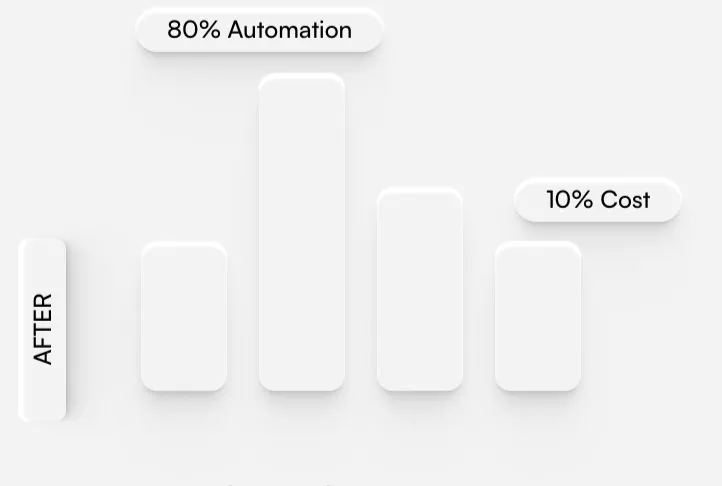This screenshot has width=722, height=486.
Task: Click the word Automation in top pill
Action: pos(290,30)
